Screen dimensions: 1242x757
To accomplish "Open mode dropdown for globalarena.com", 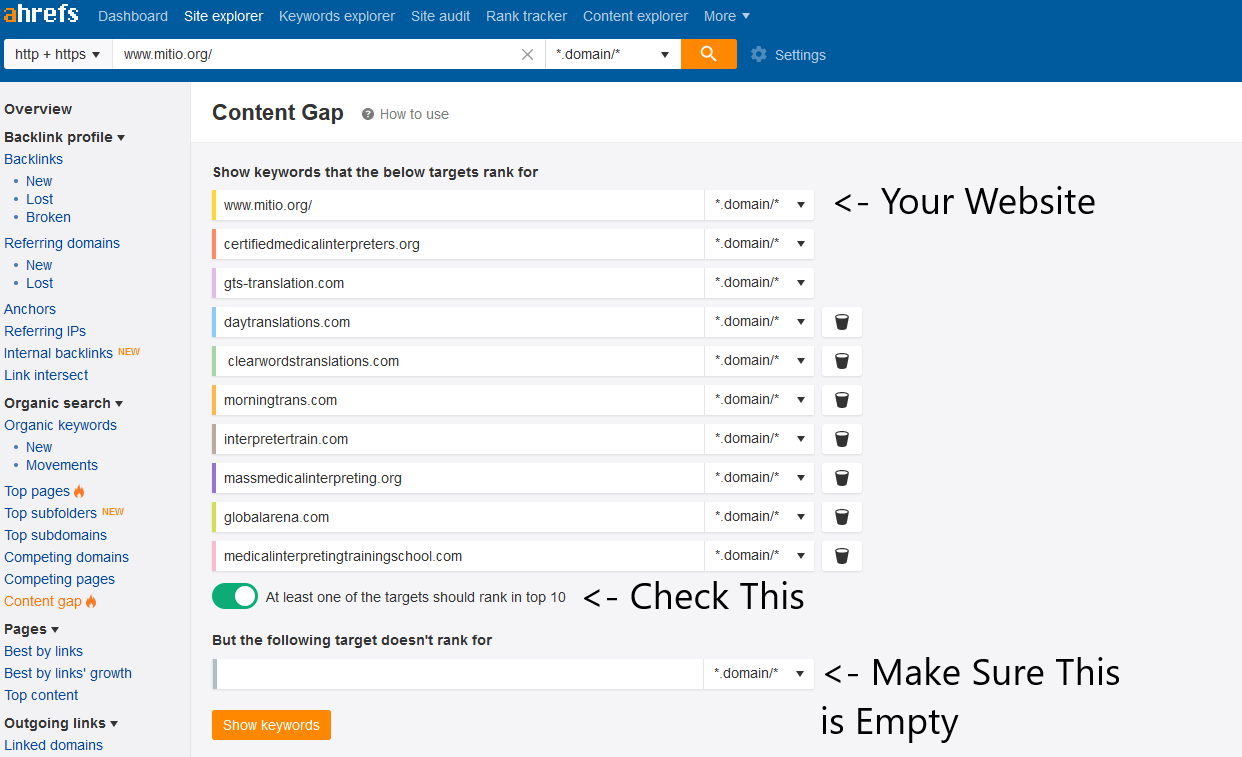I will tap(759, 517).
